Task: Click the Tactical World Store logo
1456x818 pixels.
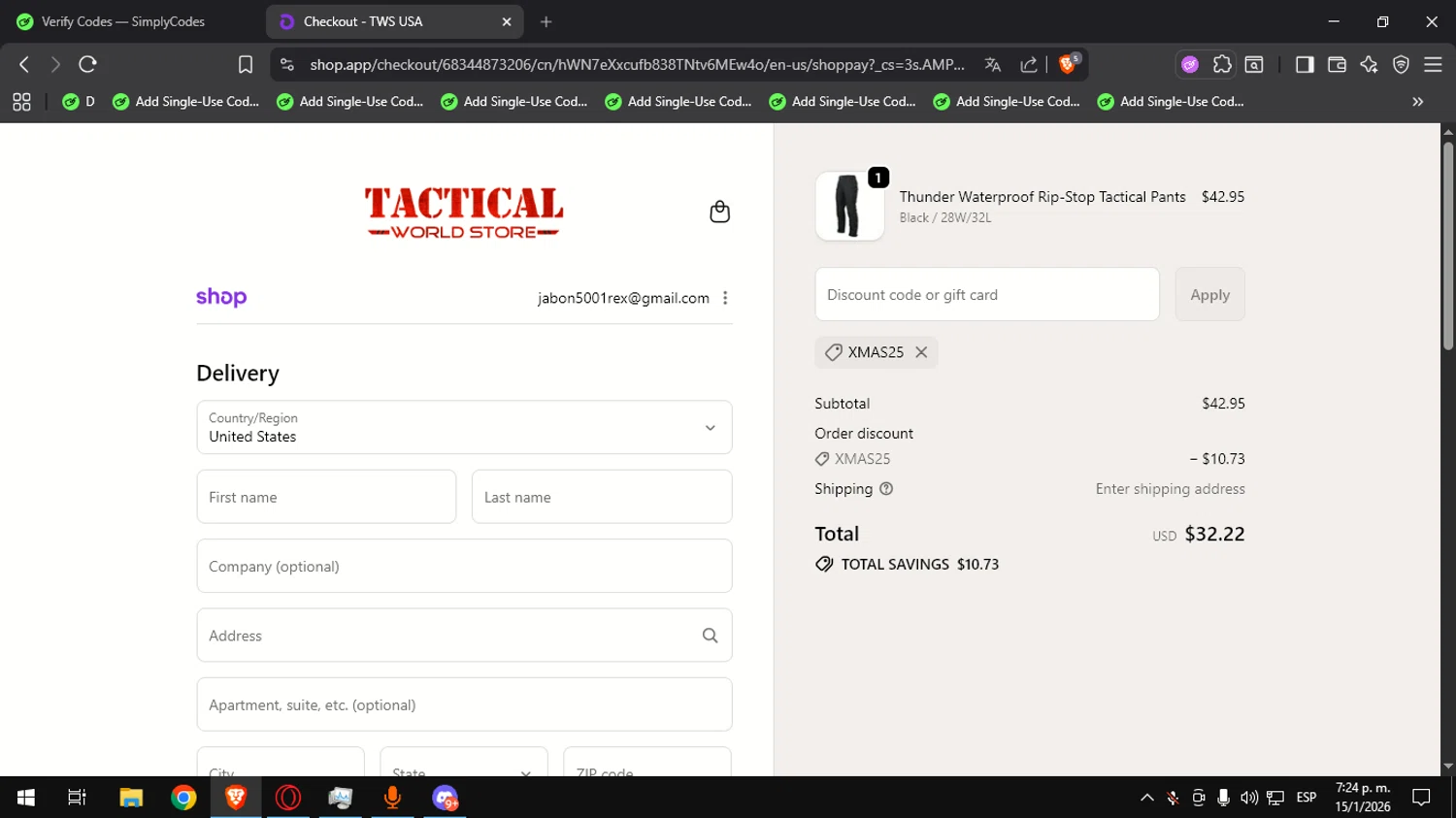Action: (x=464, y=213)
